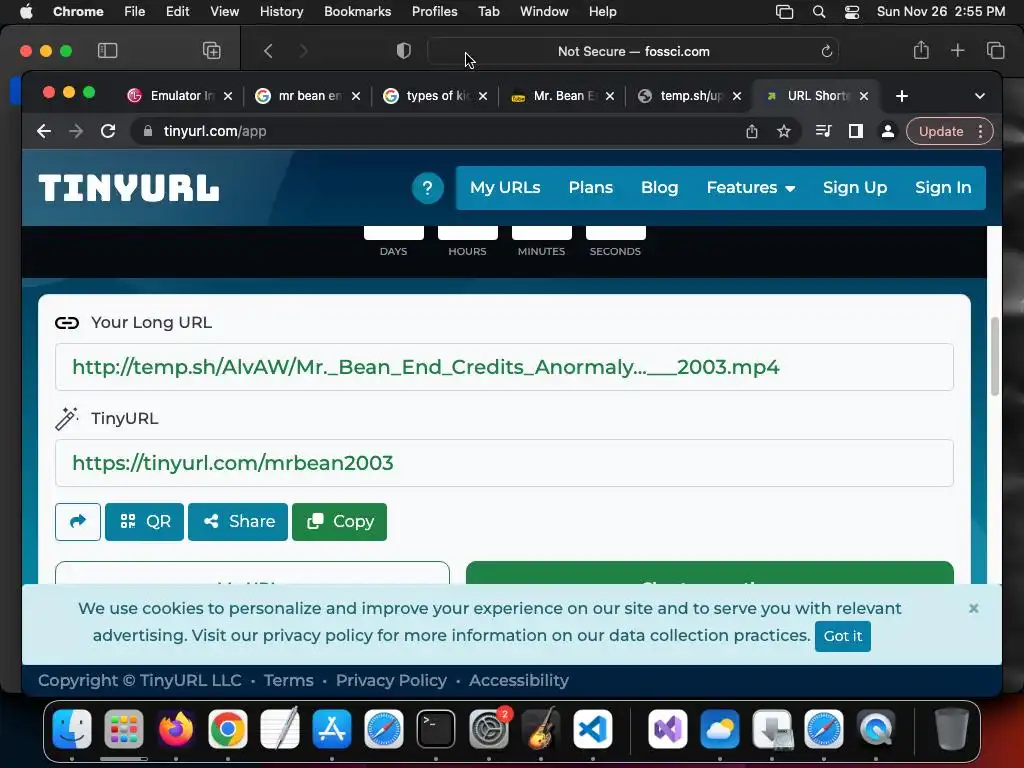Click Sign Up in the navigation
Image resolution: width=1024 pixels, height=768 pixels.
tap(855, 188)
